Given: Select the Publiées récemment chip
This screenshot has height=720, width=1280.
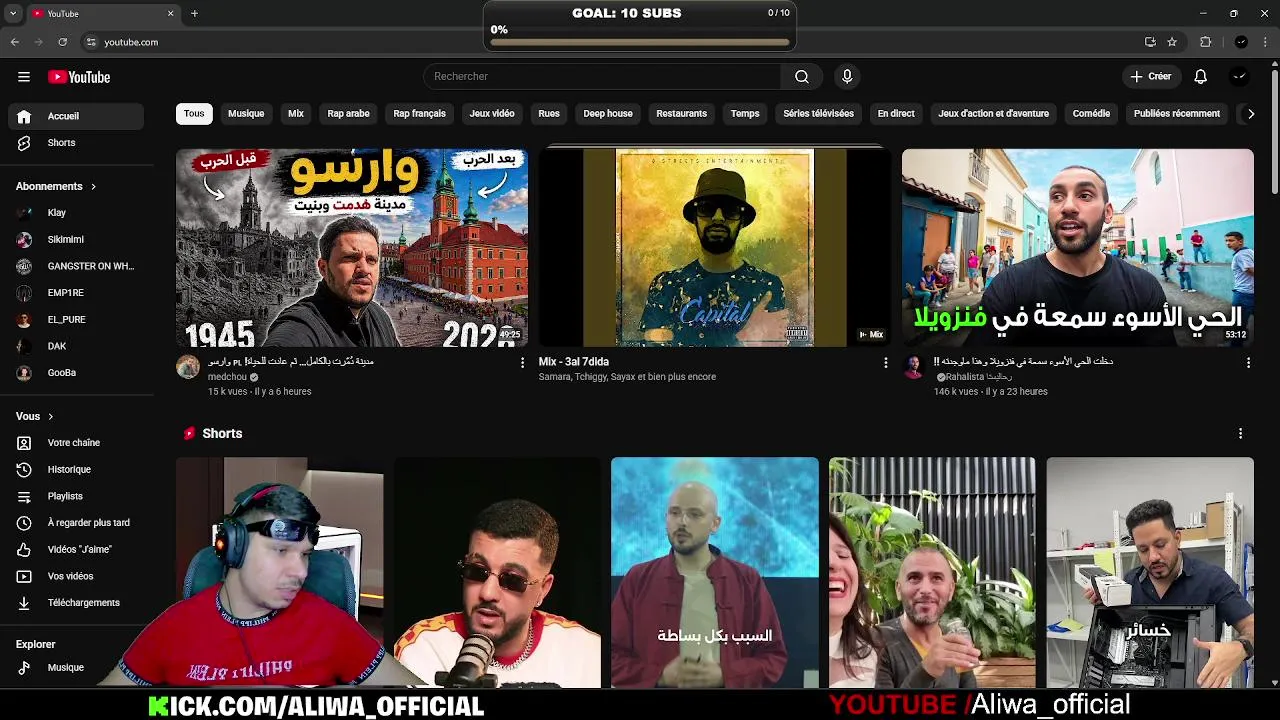Looking at the screenshot, I should coord(1176,114).
